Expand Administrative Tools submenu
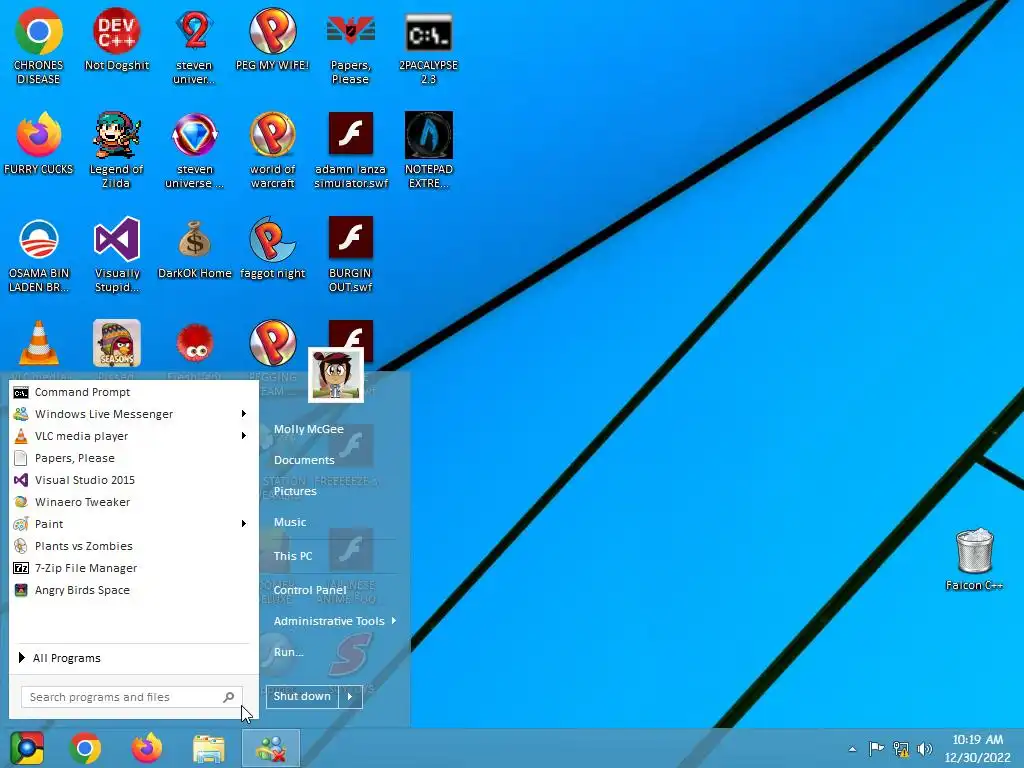1024x768 pixels. click(334, 621)
